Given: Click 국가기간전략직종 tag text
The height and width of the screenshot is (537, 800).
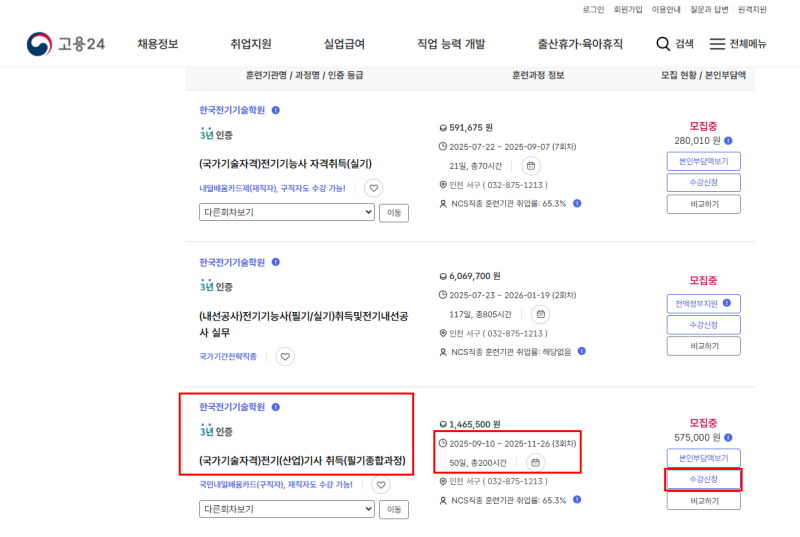Looking at the screenshot, I should 228,356.
